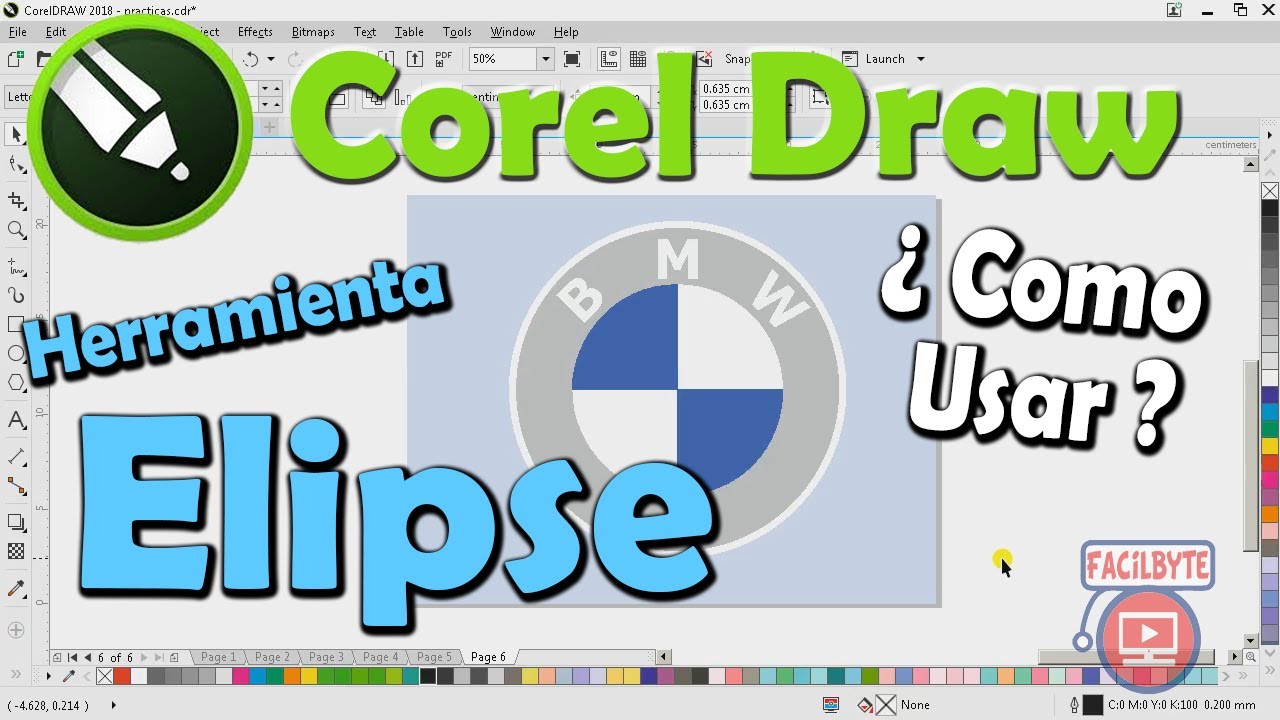
Task: Select the Ellipse tool
Action: click(16, 353)
